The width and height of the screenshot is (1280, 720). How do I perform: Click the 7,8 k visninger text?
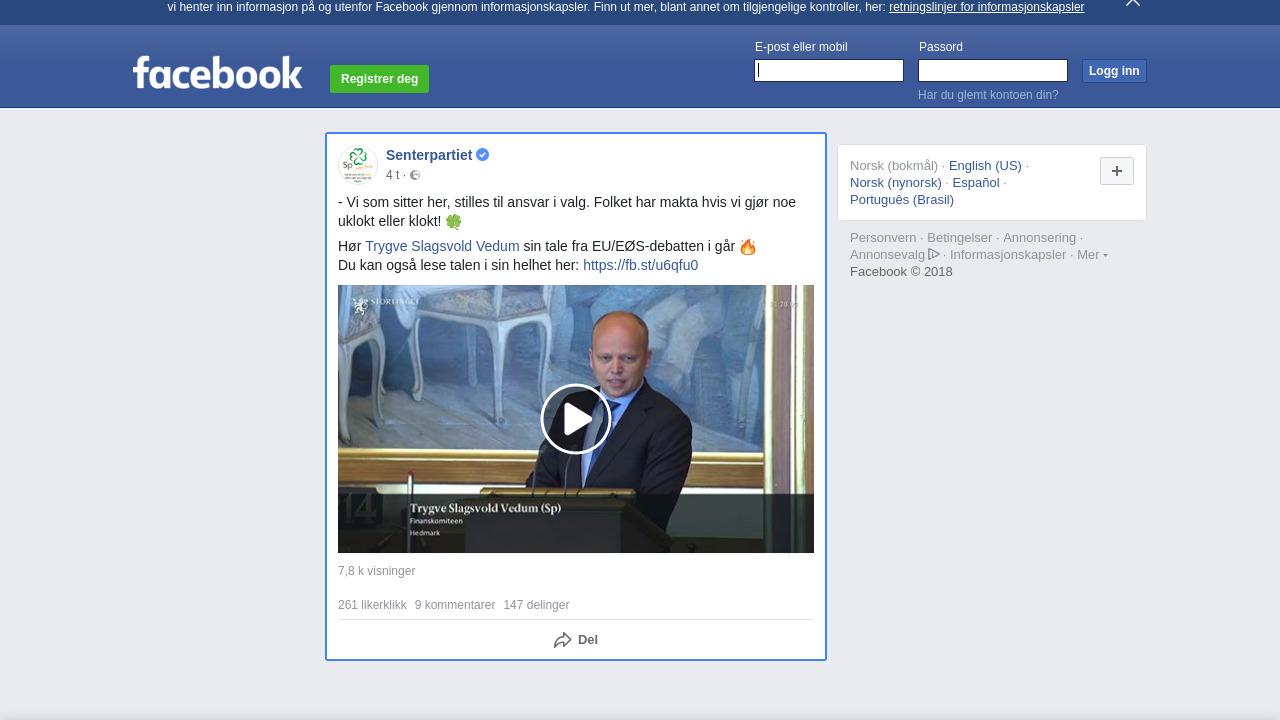(376, 571)
